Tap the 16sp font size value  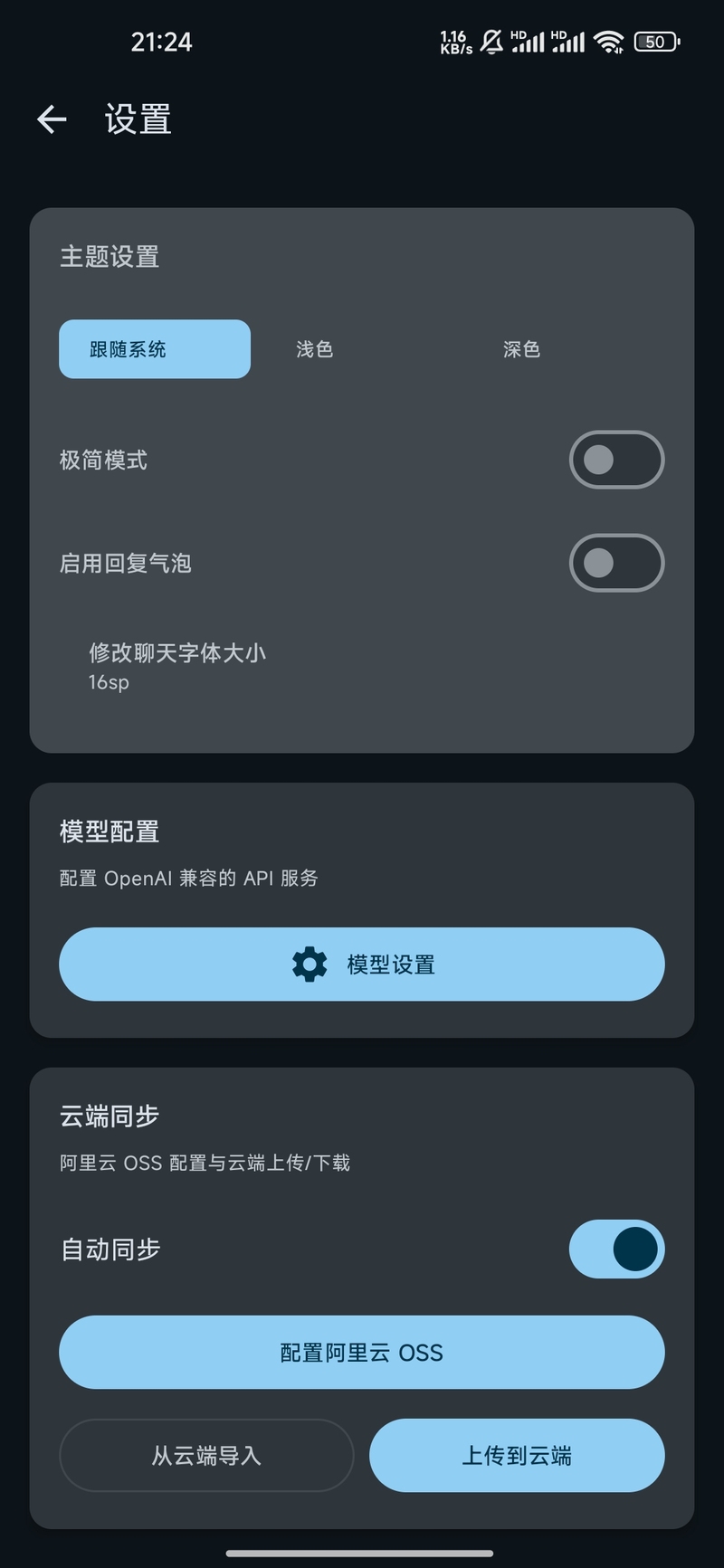pyautogui.click(x=109, y=682)
